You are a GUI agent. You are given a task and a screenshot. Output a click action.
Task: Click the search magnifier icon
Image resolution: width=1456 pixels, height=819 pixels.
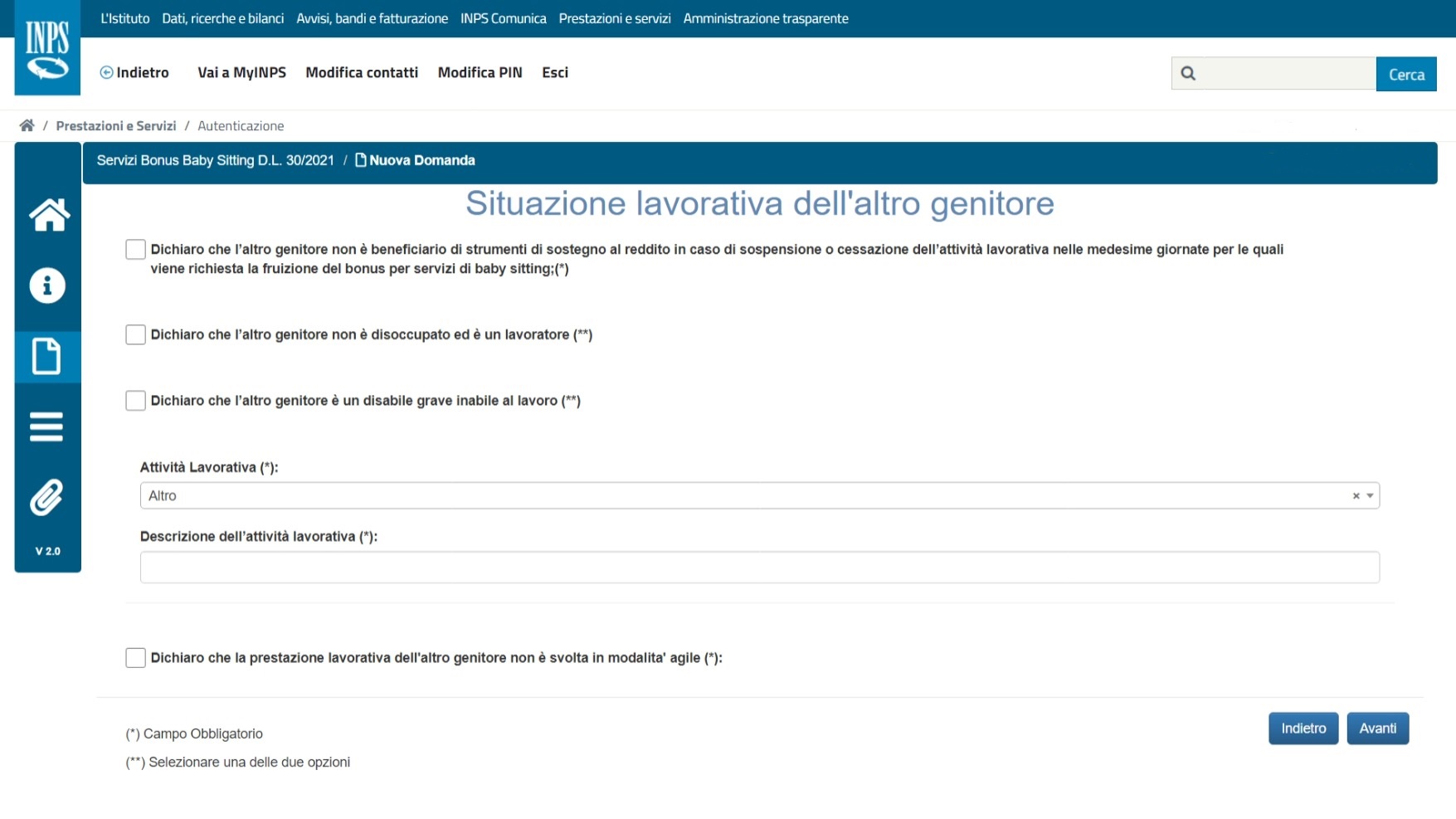(x=1188, y=74)
